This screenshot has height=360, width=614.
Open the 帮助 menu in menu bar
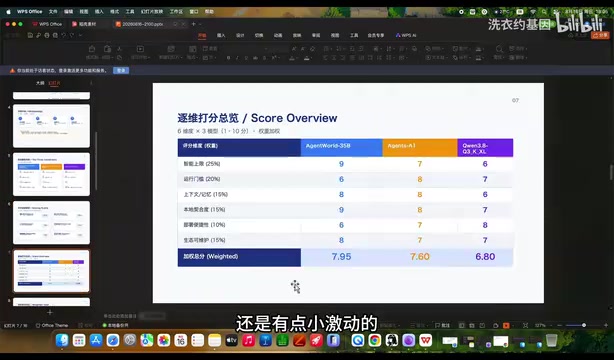(x=209, y=11)
